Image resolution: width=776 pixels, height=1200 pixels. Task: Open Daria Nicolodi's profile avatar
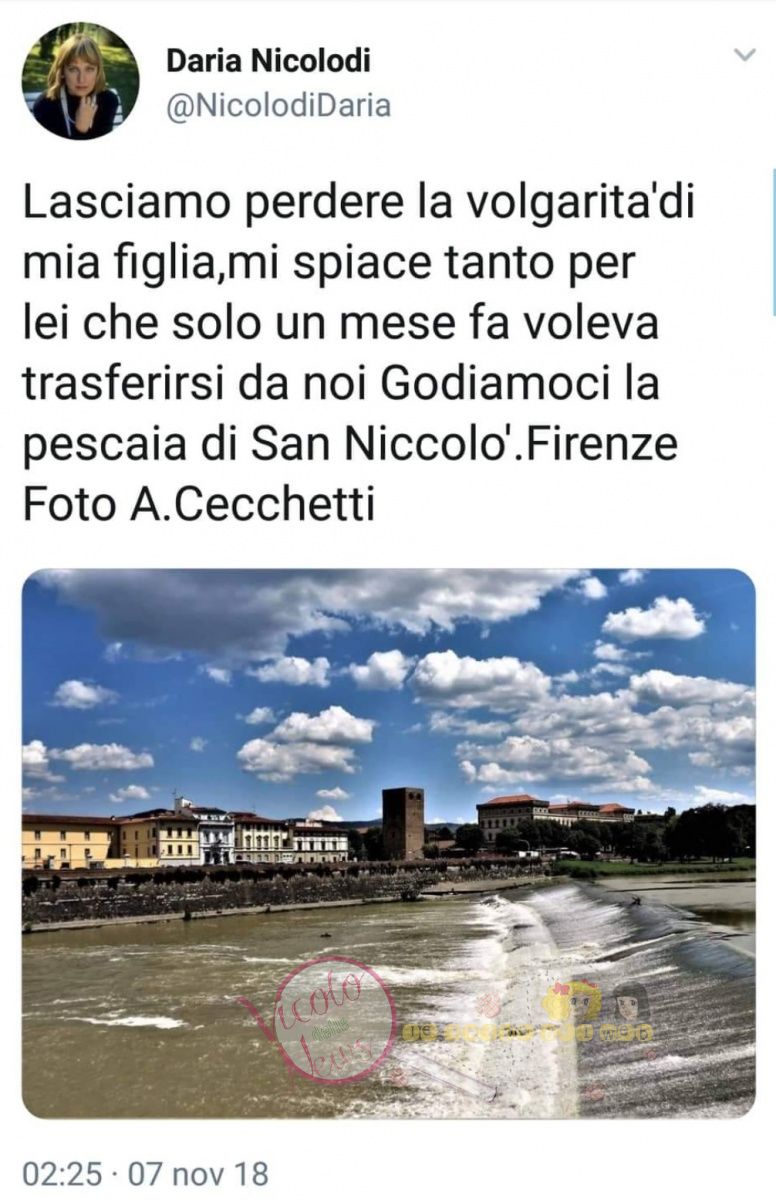click(x=81, y=81)
